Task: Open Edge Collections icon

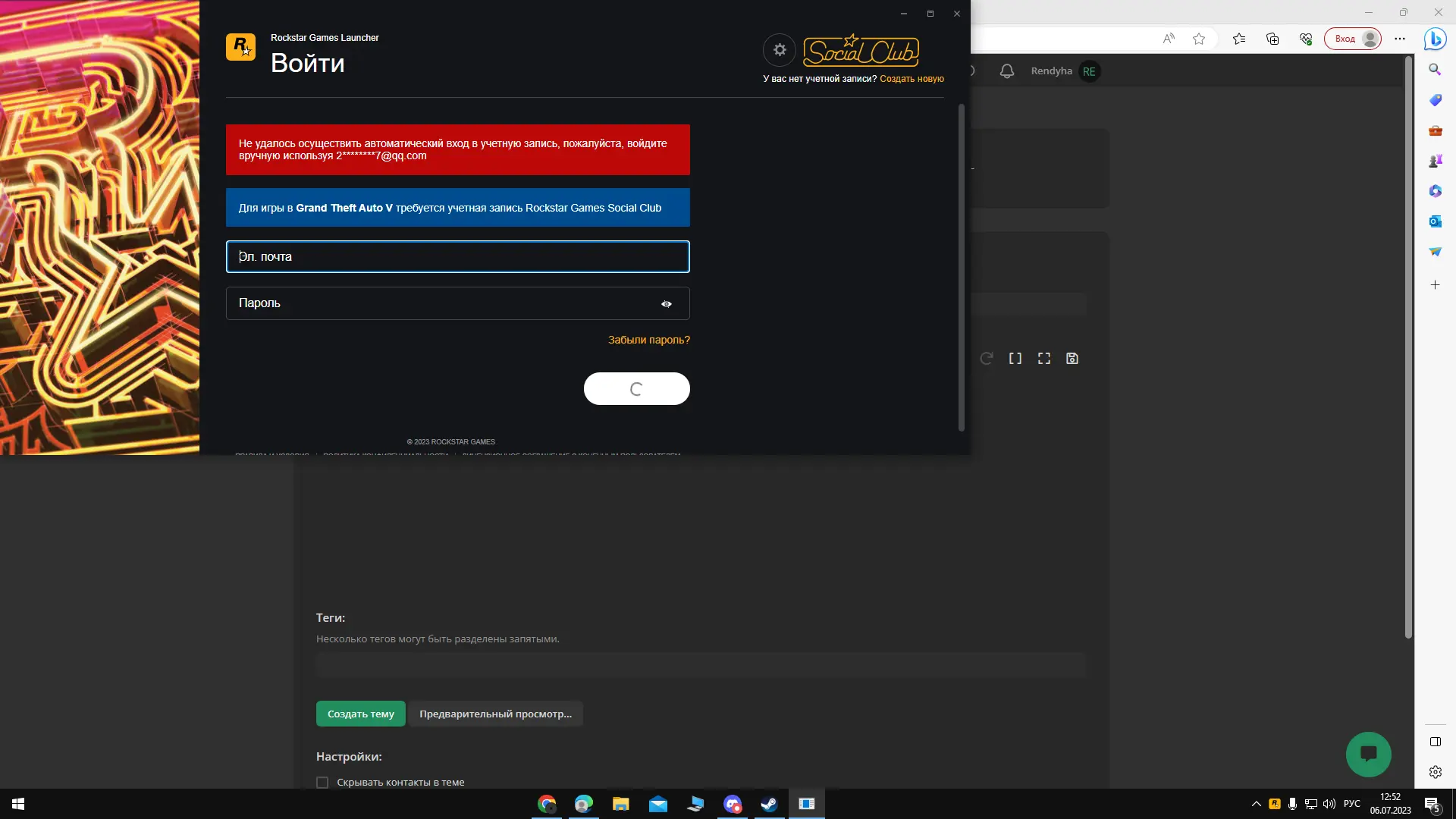Action: click(x=1272, y=39)
